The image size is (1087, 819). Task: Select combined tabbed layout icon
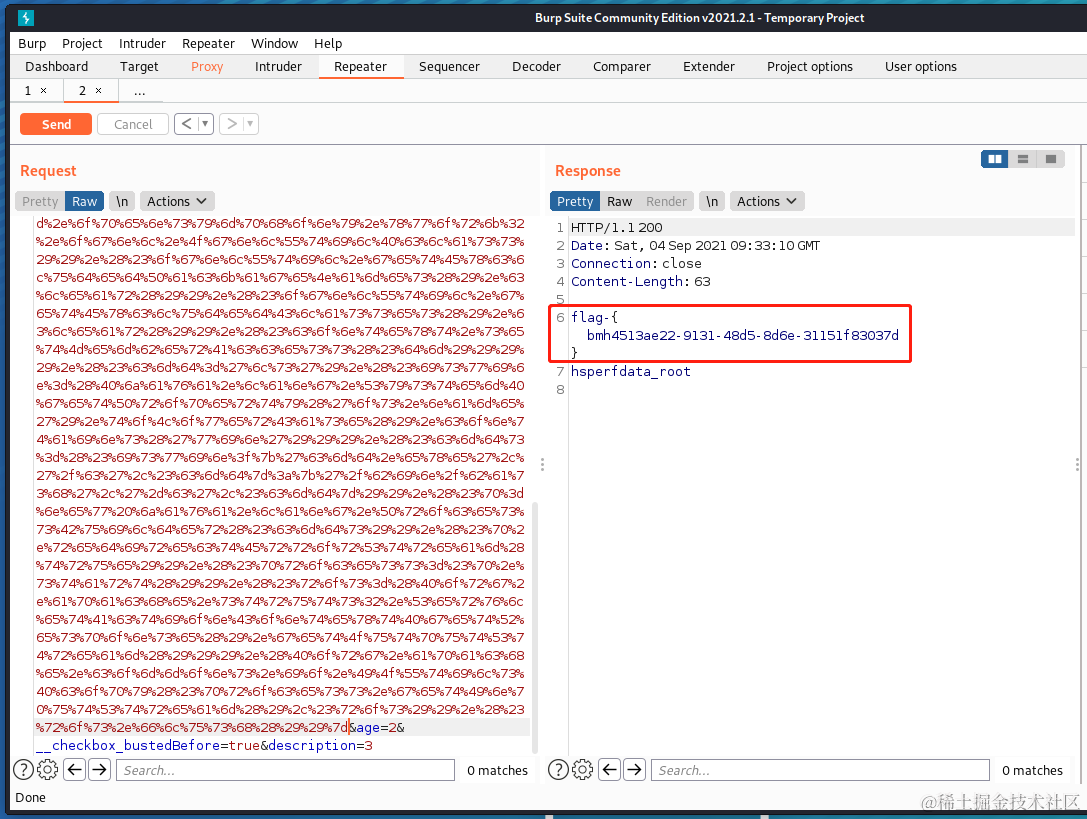coord(1050,159)
